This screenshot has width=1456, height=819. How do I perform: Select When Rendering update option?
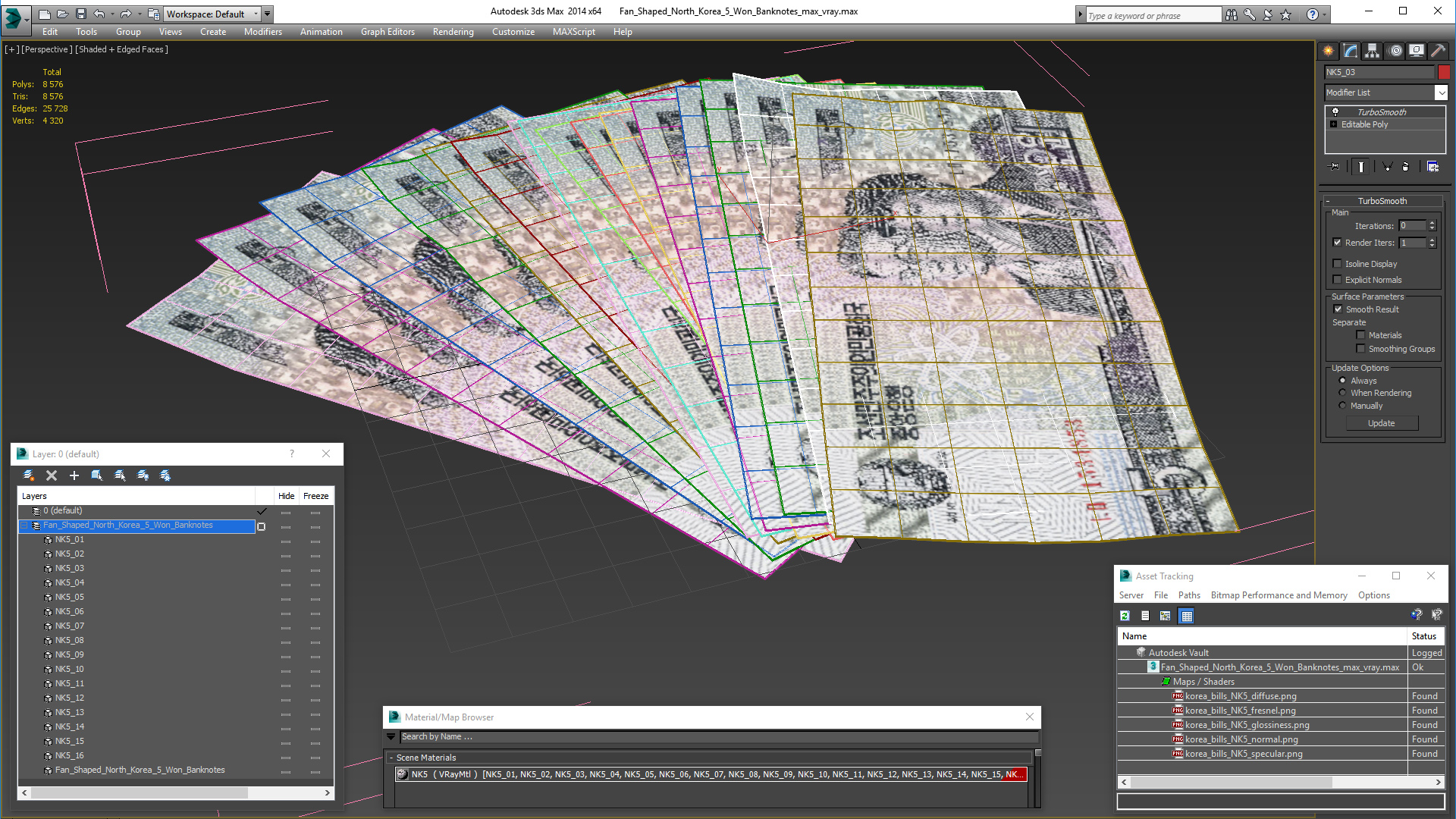1342,393
